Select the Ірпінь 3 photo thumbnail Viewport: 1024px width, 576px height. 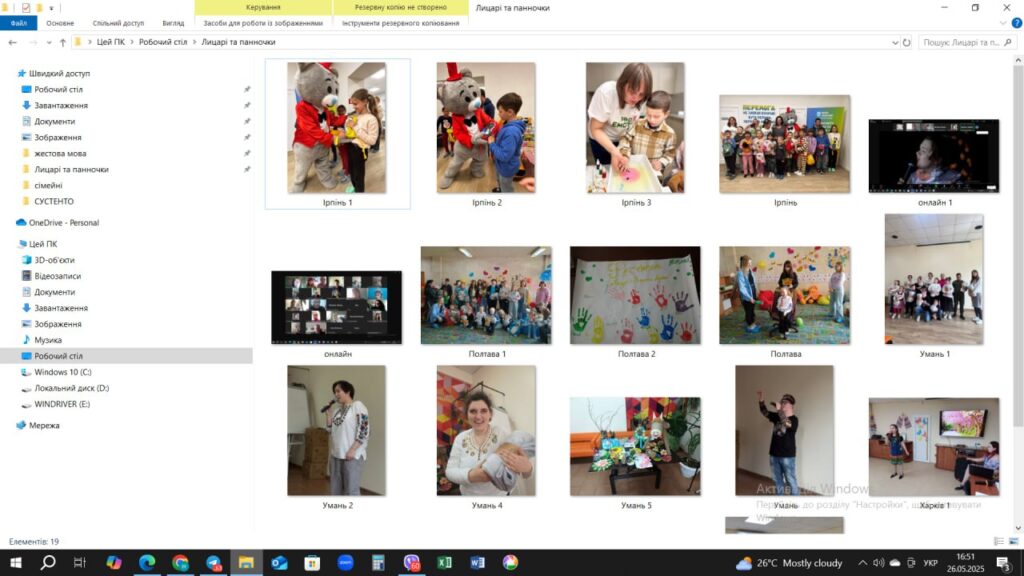pyautogui.click(x=635, y=128)
